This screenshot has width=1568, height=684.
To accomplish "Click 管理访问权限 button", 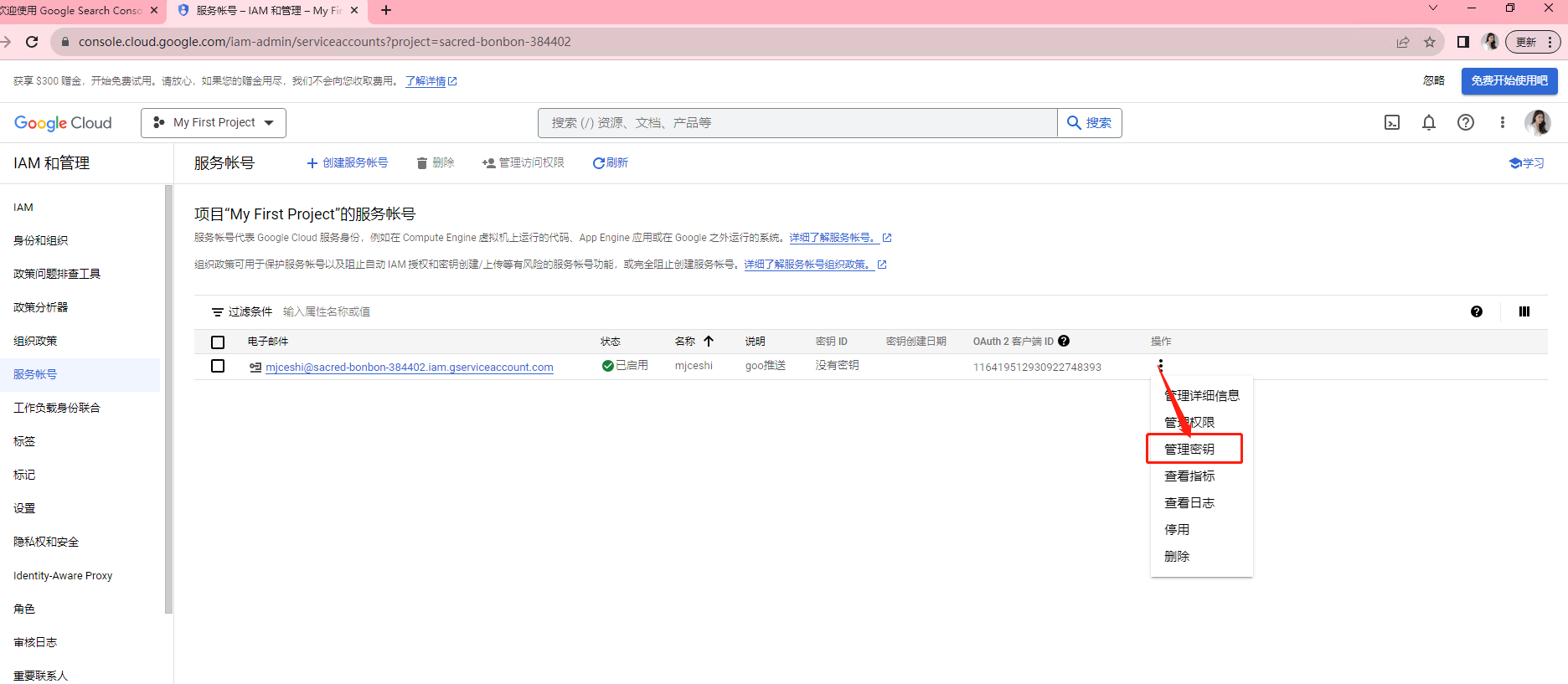I will [524, 163].
